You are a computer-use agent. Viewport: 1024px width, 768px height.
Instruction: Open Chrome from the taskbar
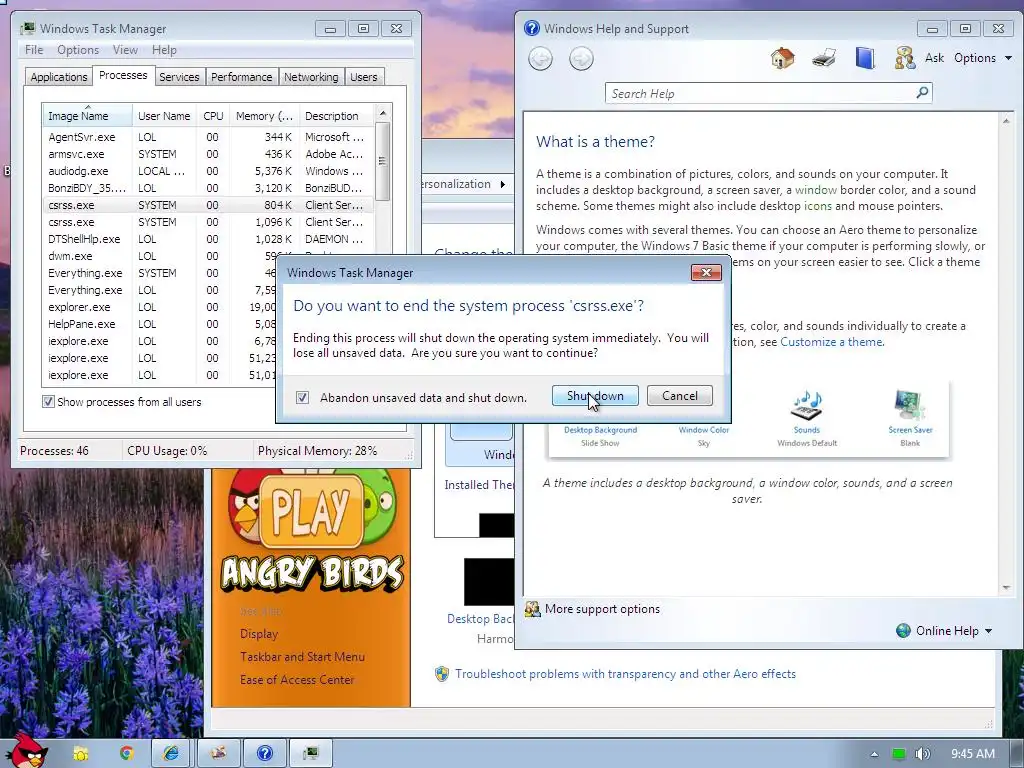click(x=126, y=754)
